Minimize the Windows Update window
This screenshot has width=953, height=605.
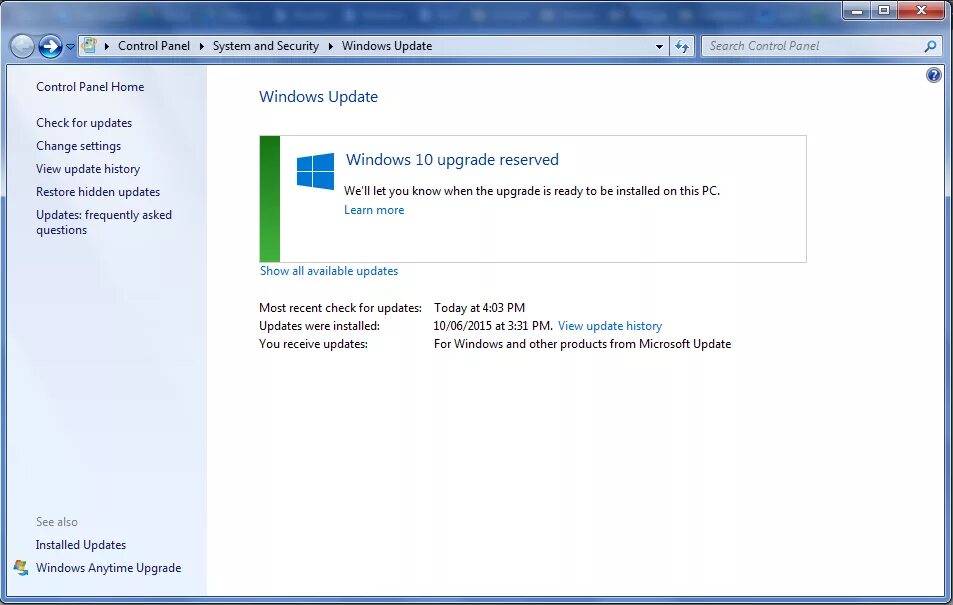point(857,10)
